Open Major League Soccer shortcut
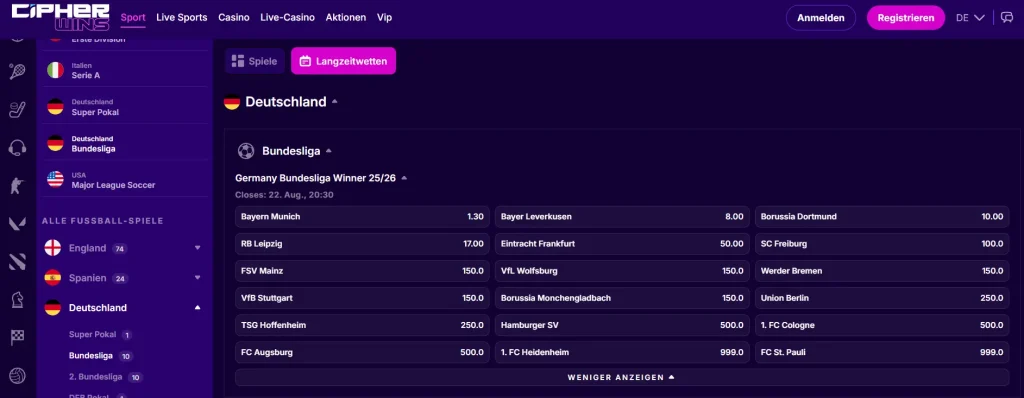Viewport: 1024px width, 398px height. click(126, 180)
